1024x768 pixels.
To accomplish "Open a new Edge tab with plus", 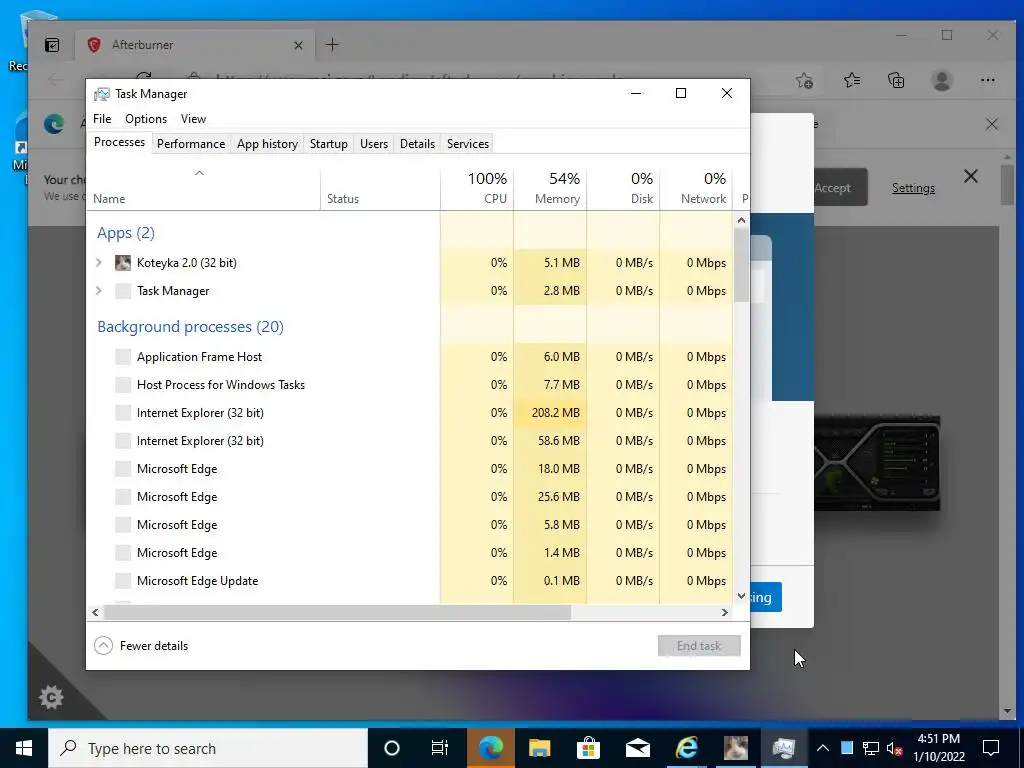I will click(332, 44).
